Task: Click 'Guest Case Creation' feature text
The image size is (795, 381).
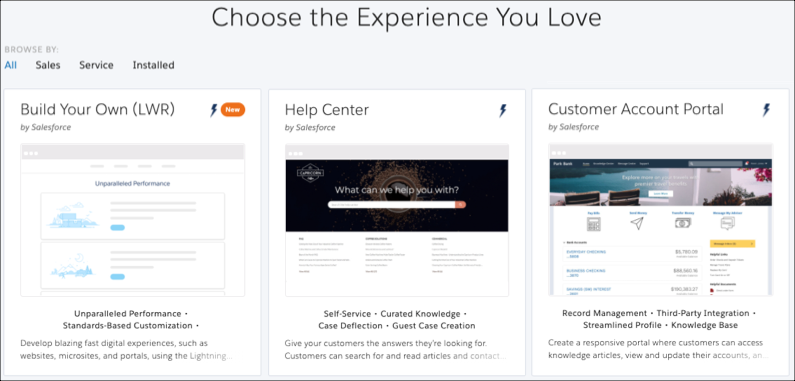Action: coord(434,326)
